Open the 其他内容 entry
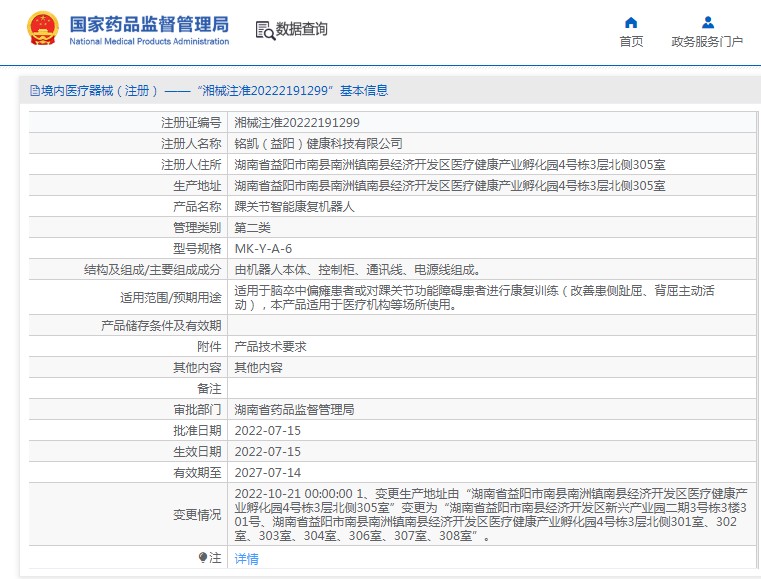Image resolution: width=761 pixels, height=579 pixels. (x=258, y=367)
